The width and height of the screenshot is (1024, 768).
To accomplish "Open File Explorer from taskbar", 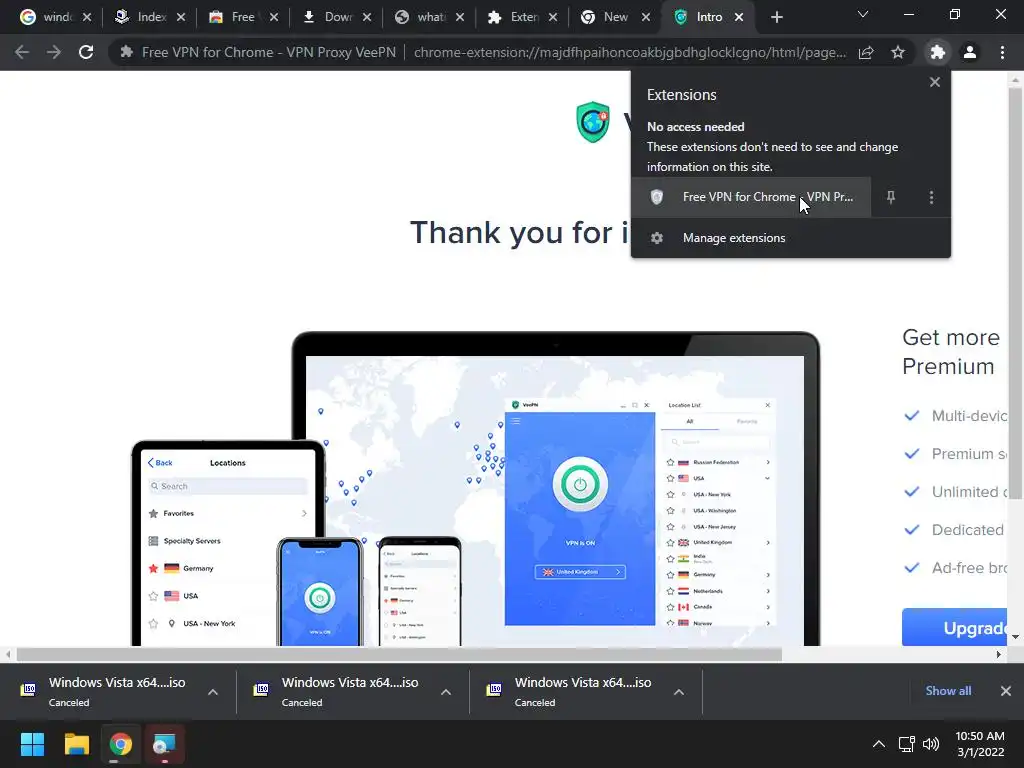I will pyautogui.click(x=76, y=744).
